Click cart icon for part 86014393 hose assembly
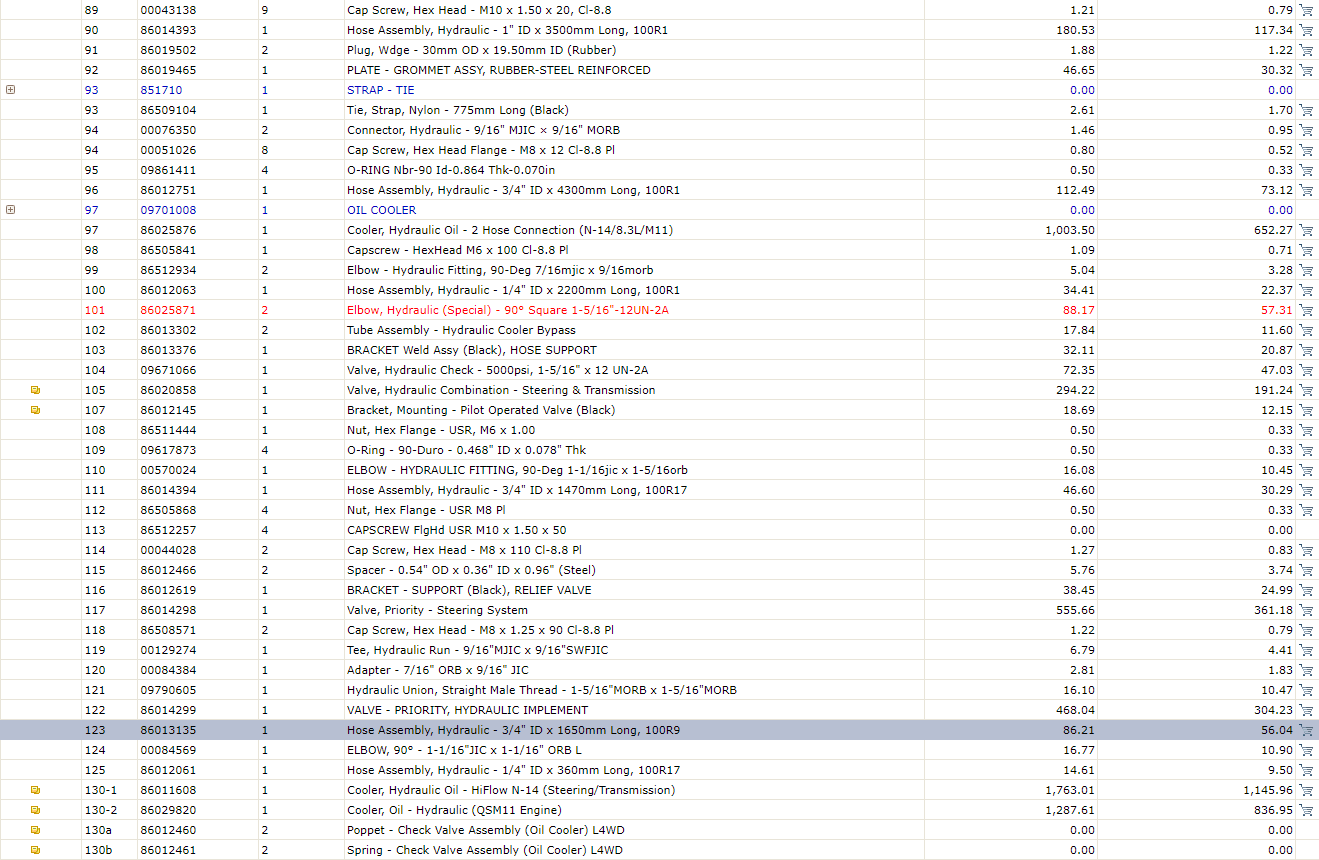This screenshot has height=860, width=1319. point(1306,30)
